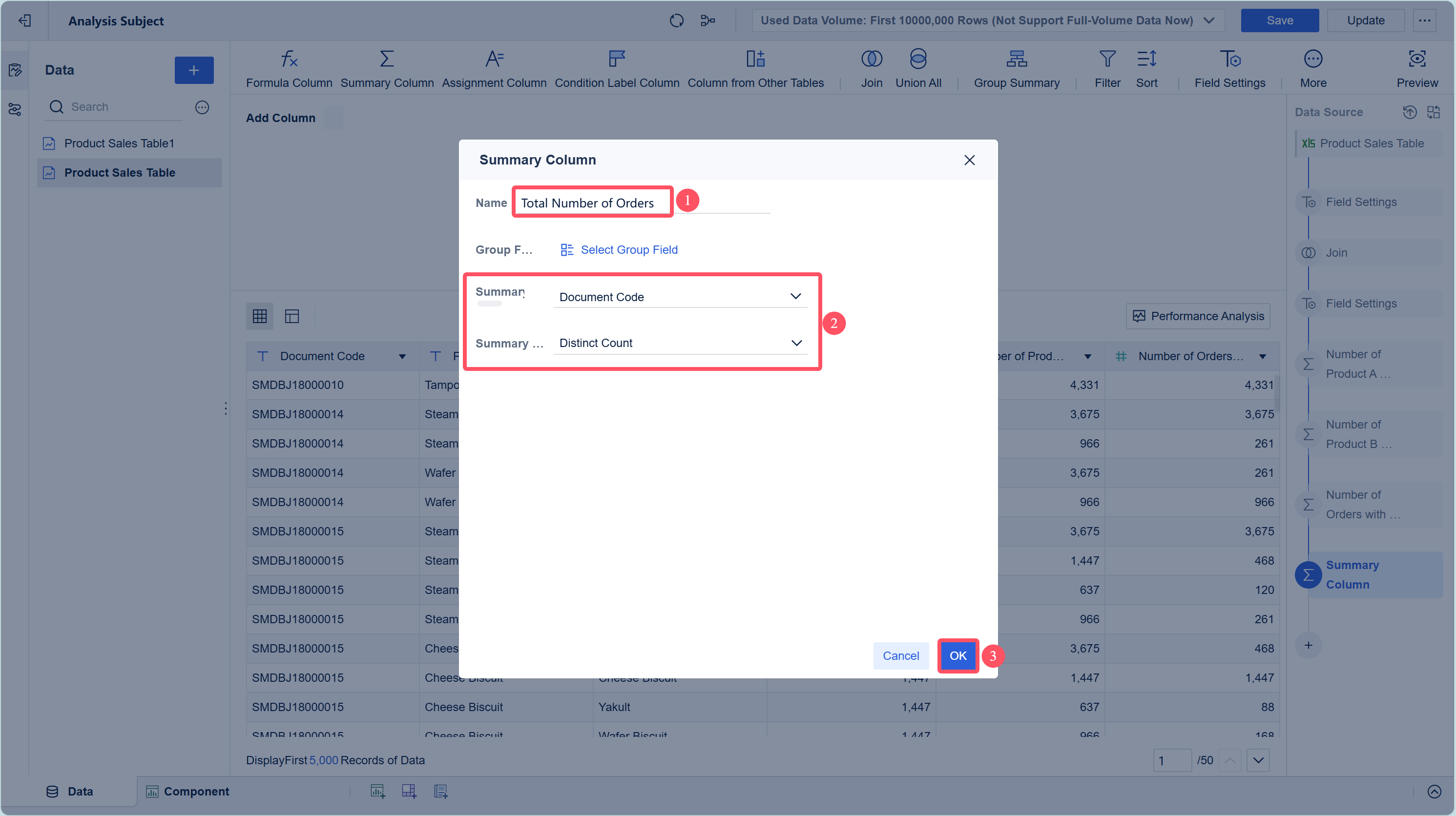Open the Union All tool
Viewport: 1456px width, 816px height.
click(918, 60)
